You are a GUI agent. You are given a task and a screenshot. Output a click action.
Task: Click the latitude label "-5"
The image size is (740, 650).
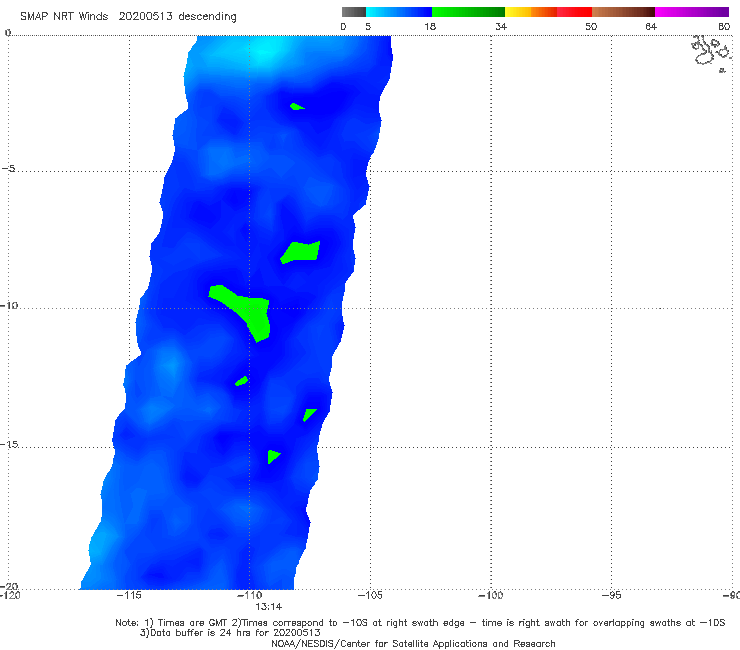(9, 169)
